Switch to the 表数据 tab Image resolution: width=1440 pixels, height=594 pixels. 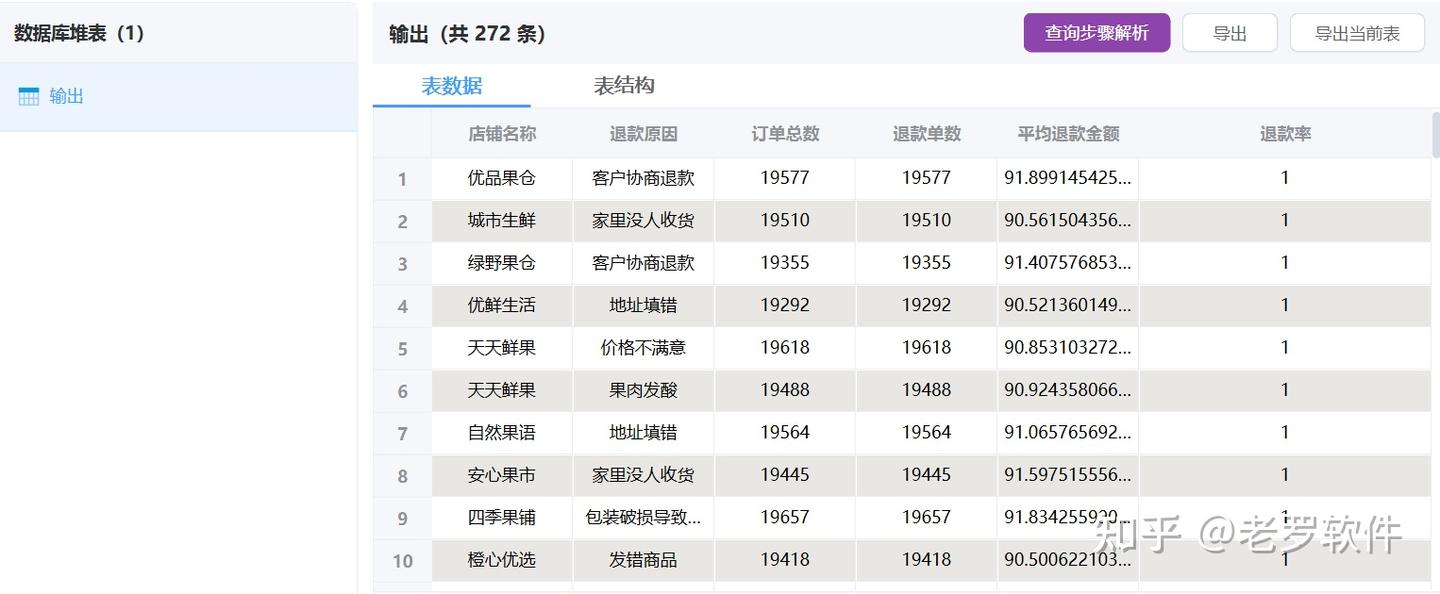[x=452, y=86]
